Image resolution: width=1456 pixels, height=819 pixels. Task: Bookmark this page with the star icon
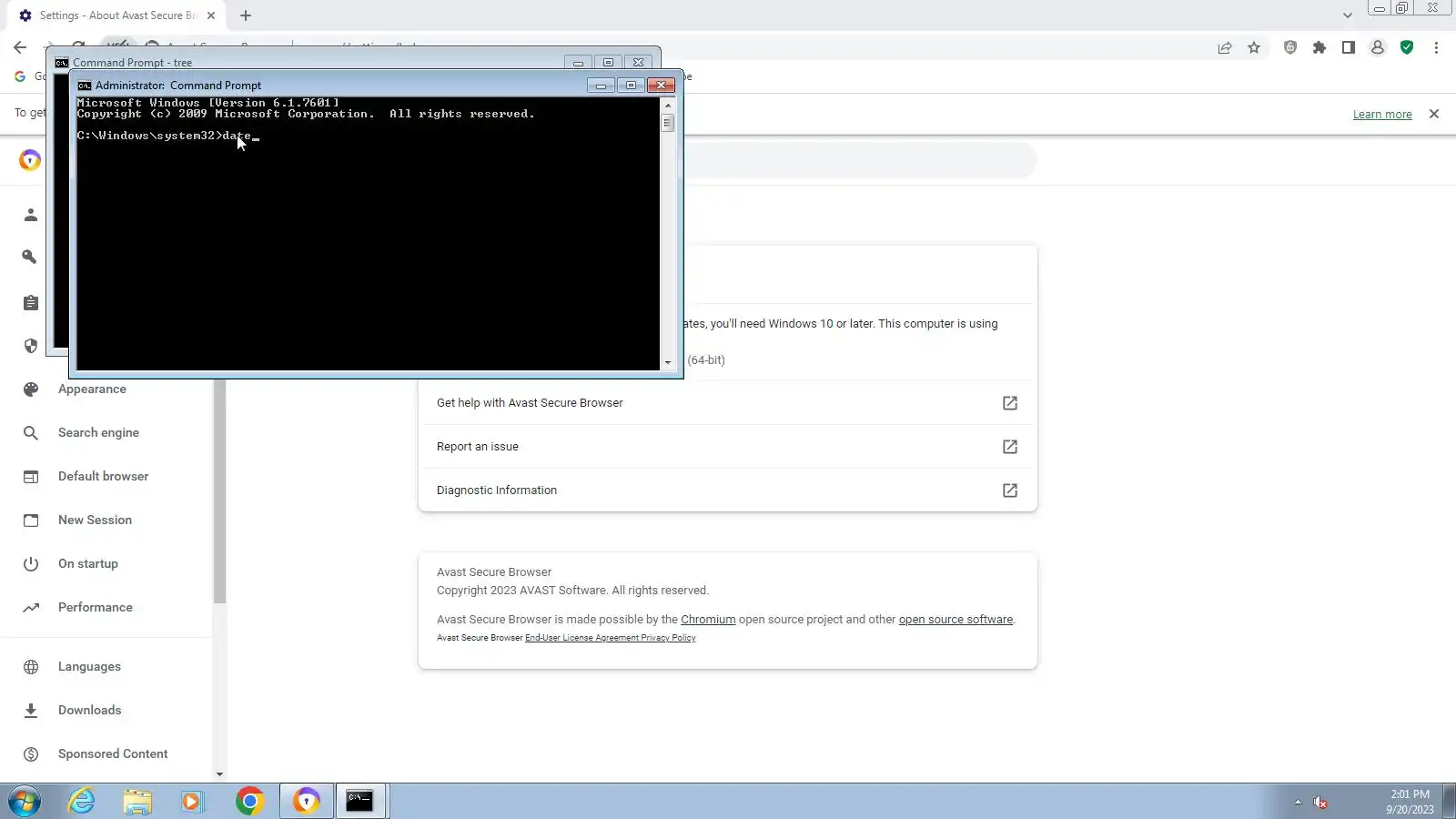click(x=1254, y=47)
